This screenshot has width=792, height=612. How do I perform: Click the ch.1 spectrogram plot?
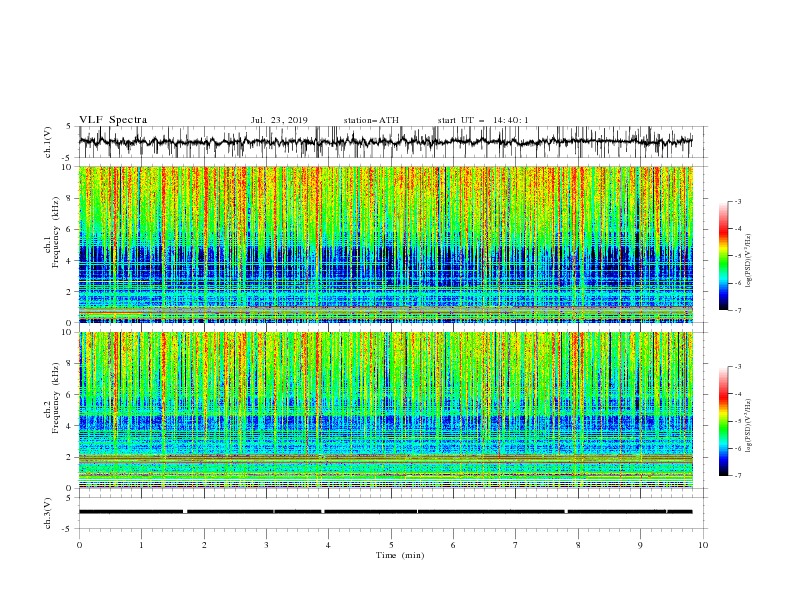click(386, 244)
